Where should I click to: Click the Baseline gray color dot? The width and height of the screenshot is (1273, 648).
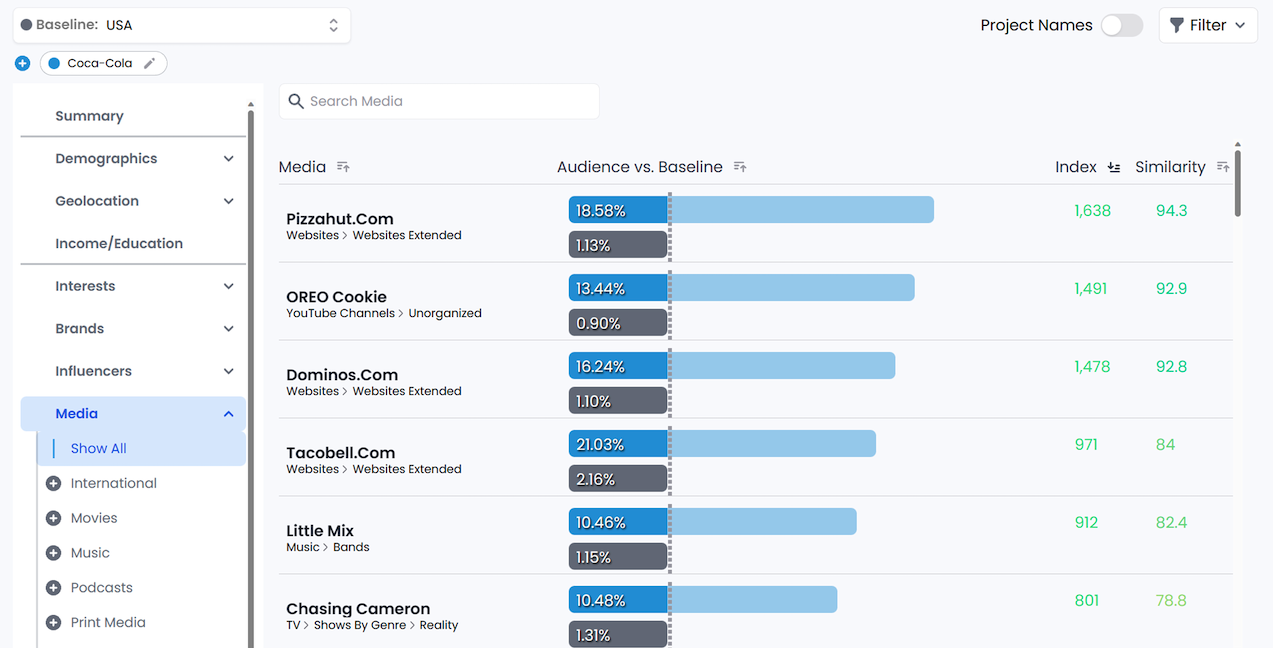(x=26, y=25)
